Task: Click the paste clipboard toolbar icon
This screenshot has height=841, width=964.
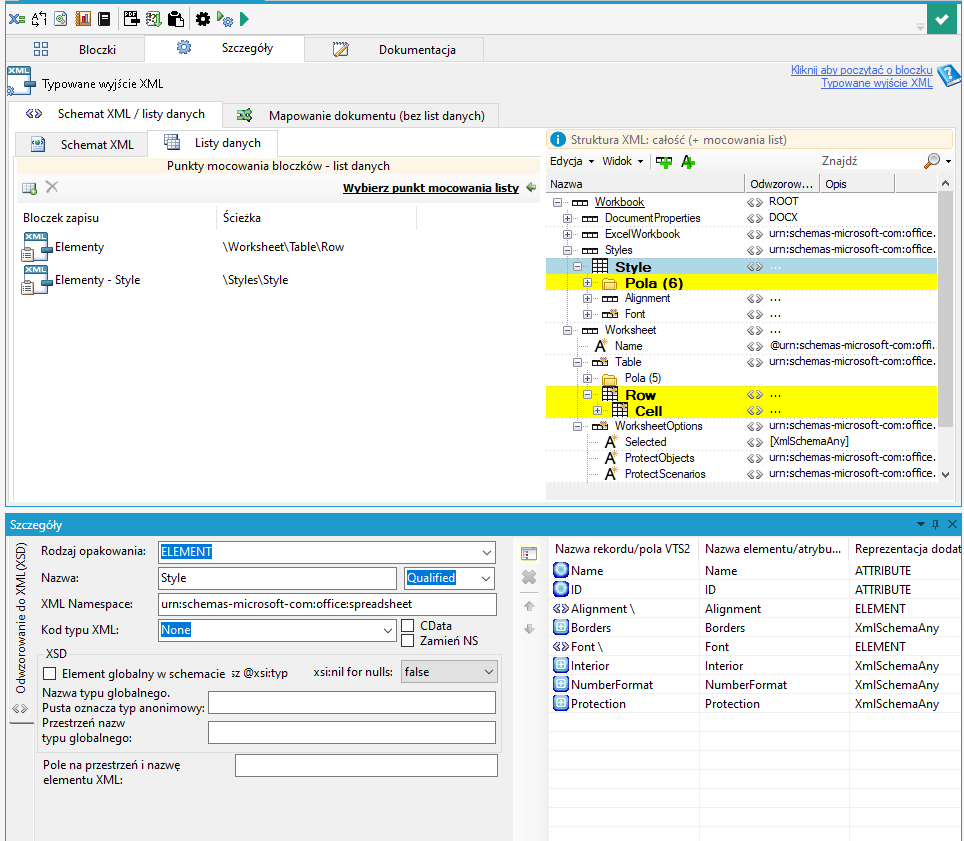Action: (x=176, y=19)
